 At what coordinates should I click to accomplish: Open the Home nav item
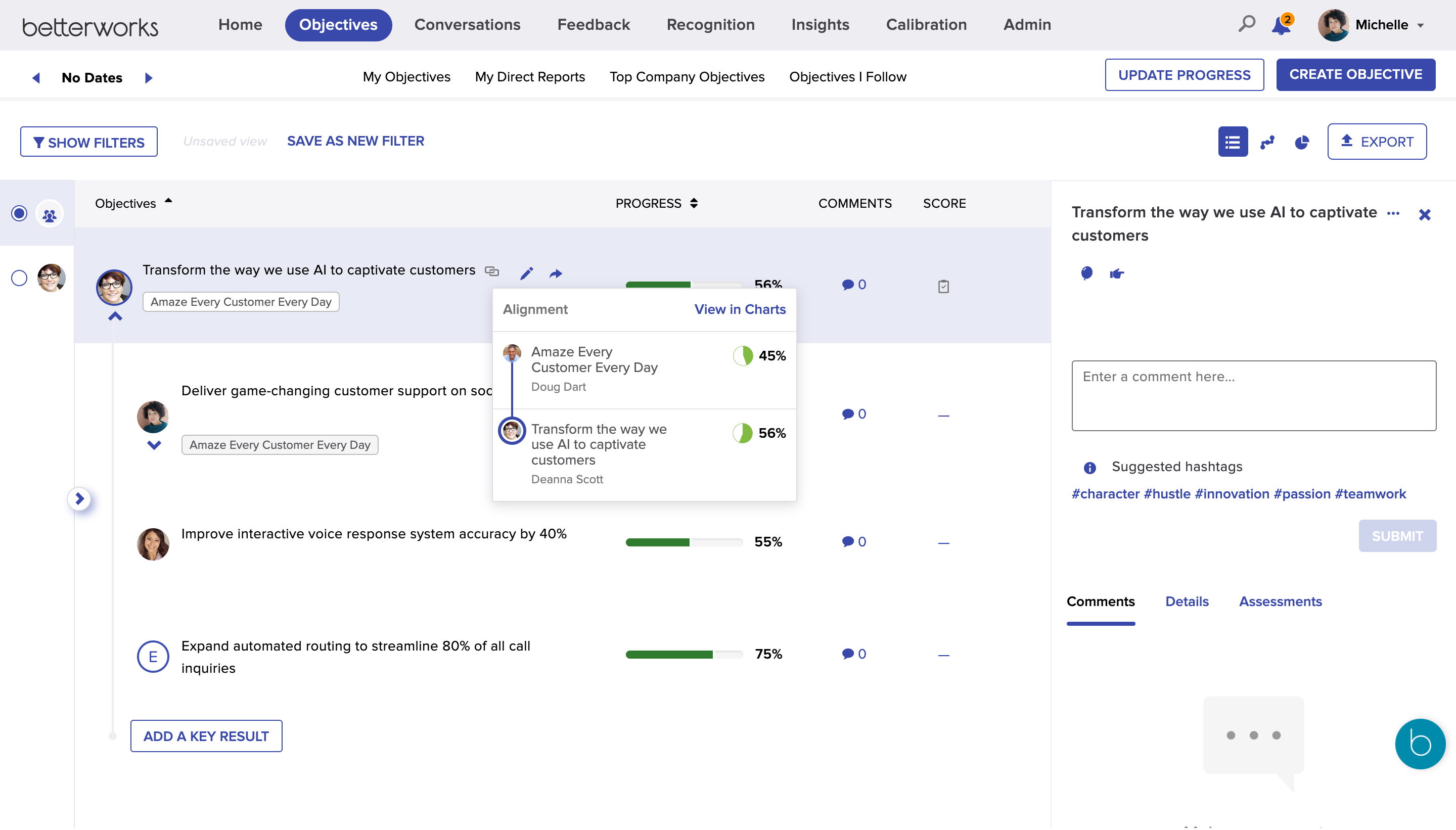click(240, 24)
